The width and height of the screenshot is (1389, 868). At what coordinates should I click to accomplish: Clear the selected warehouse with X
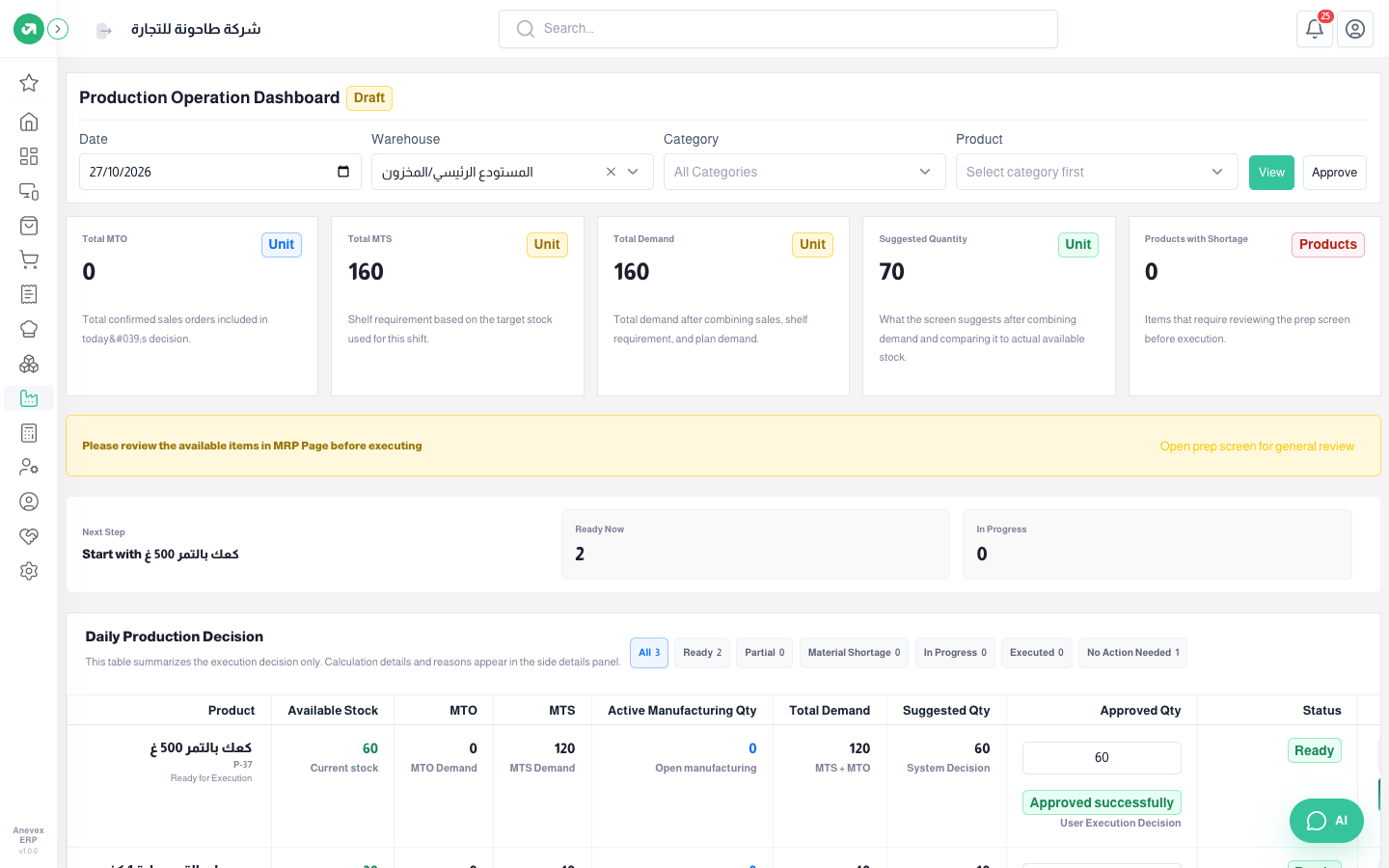(x=611, y=172)
